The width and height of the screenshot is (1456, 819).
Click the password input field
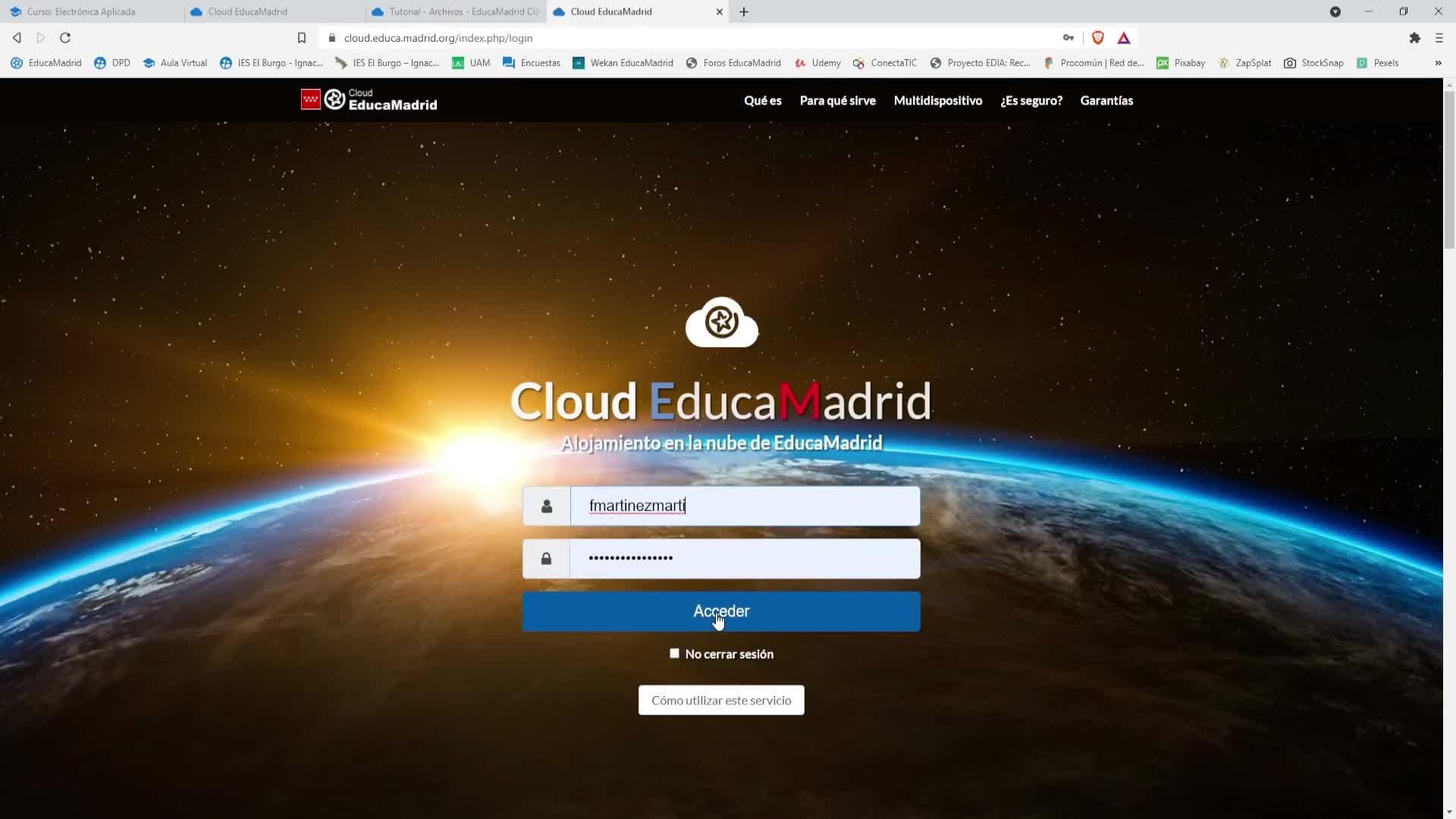744,559
